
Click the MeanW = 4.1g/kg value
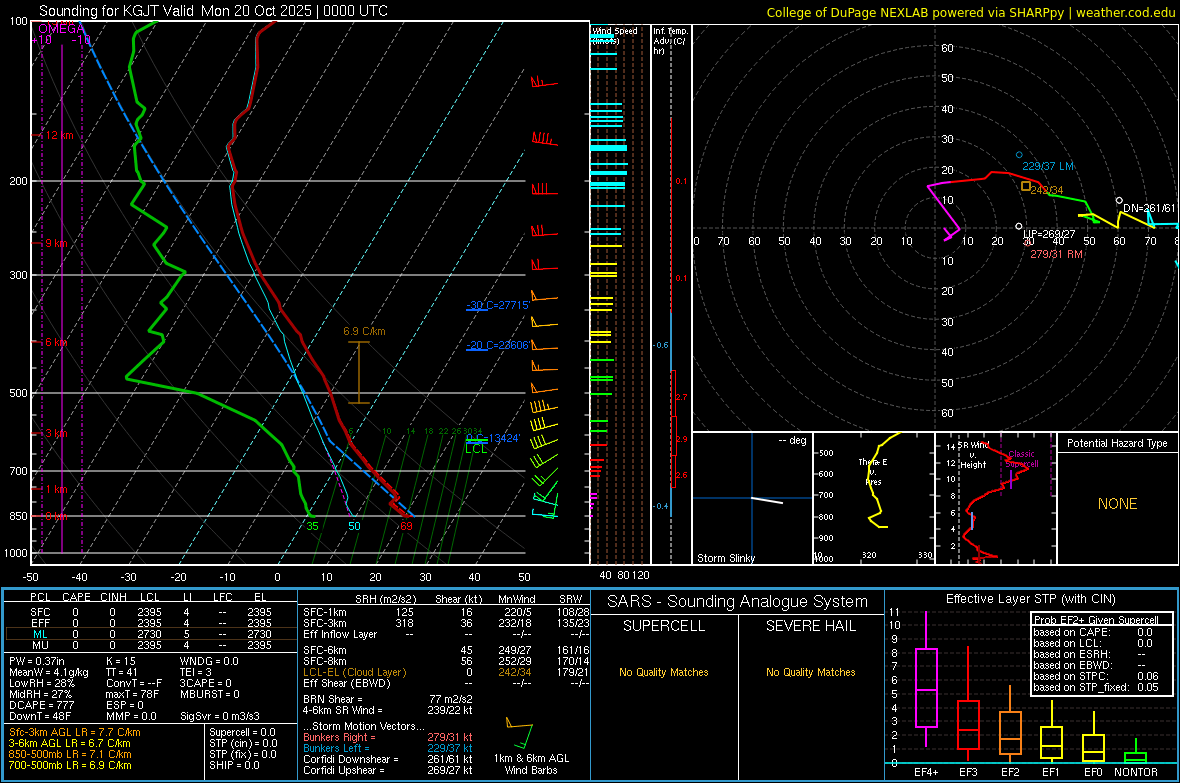tap(48, 672)
